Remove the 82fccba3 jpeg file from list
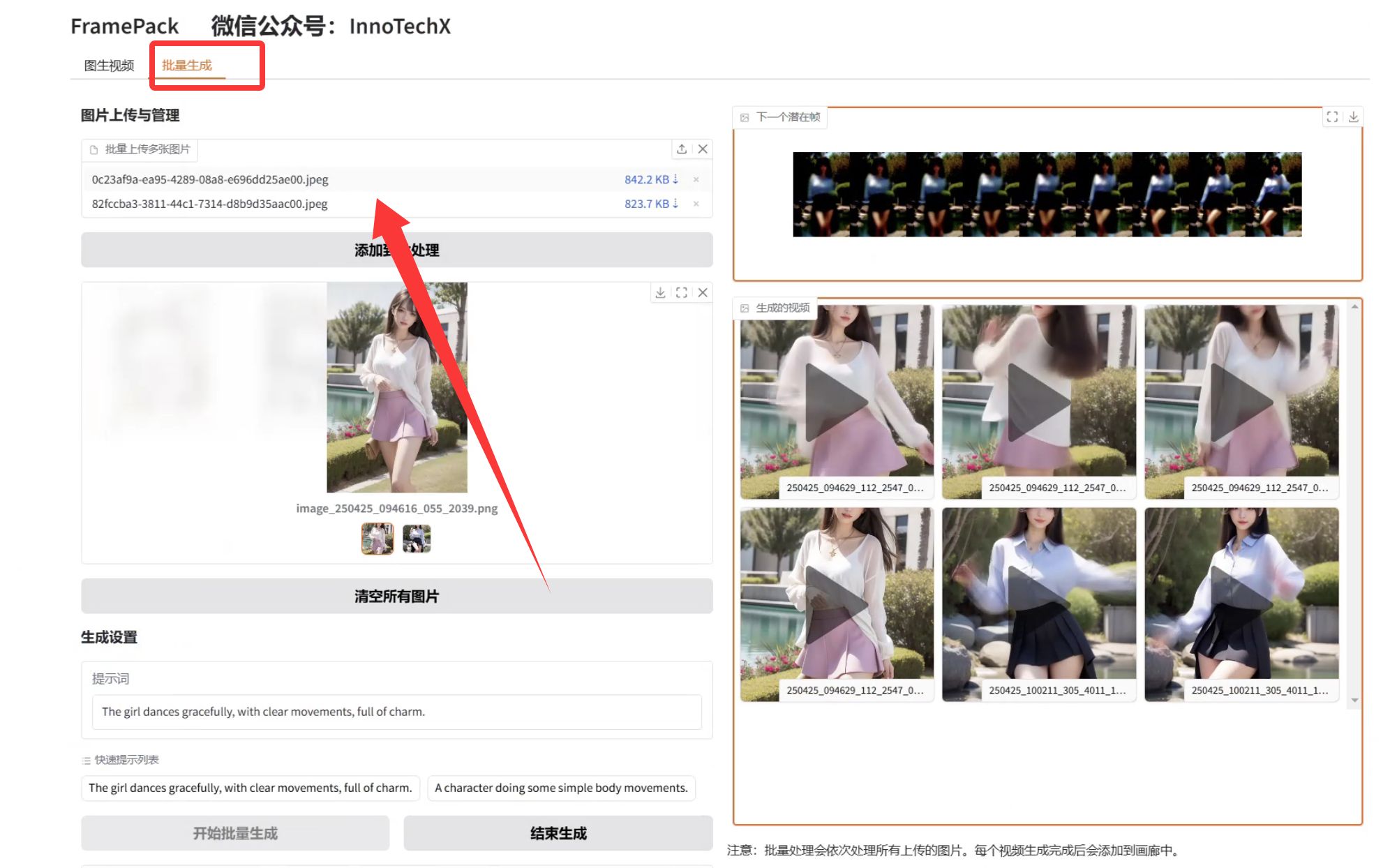 tap(696, 204)
